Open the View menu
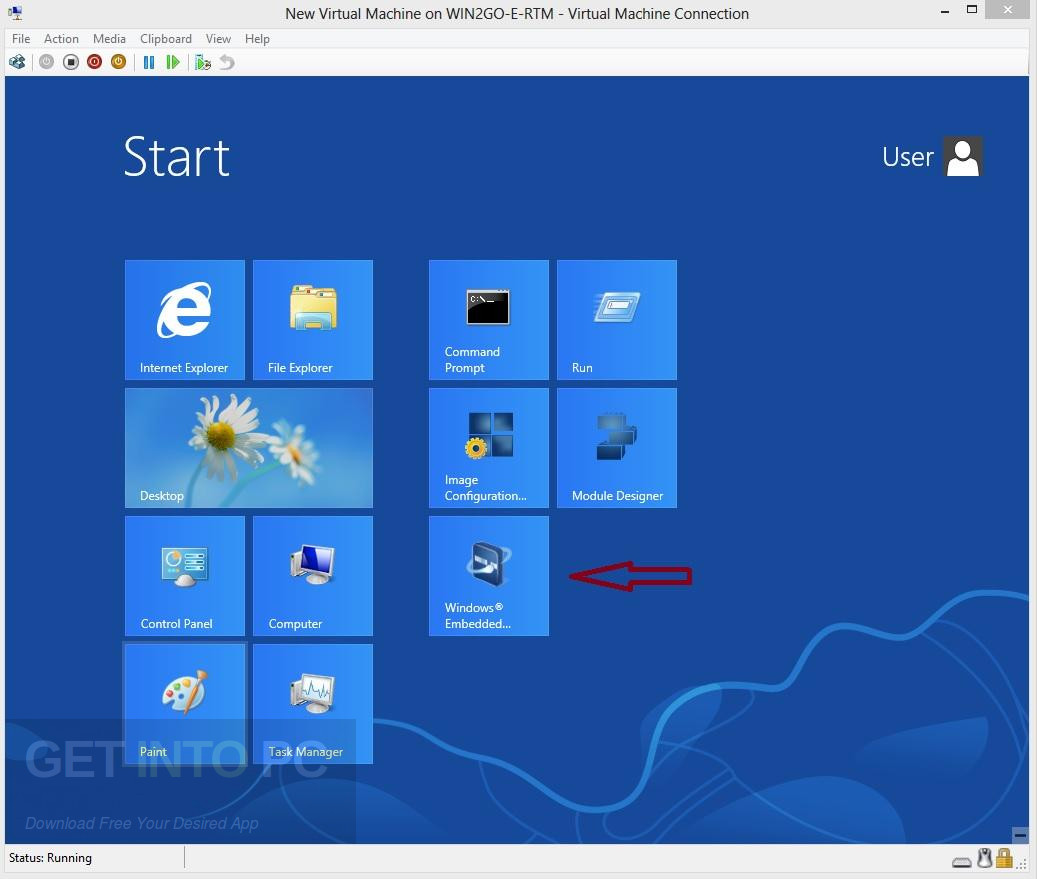 coord(218,39)
